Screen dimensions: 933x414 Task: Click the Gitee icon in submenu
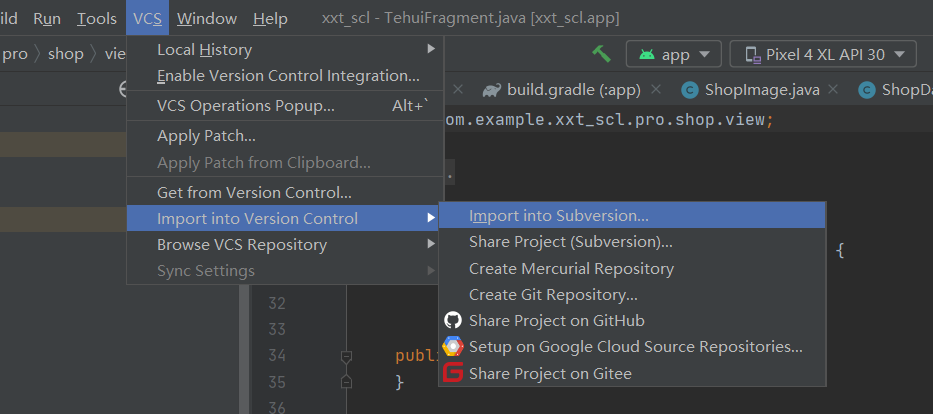[453, 373]
